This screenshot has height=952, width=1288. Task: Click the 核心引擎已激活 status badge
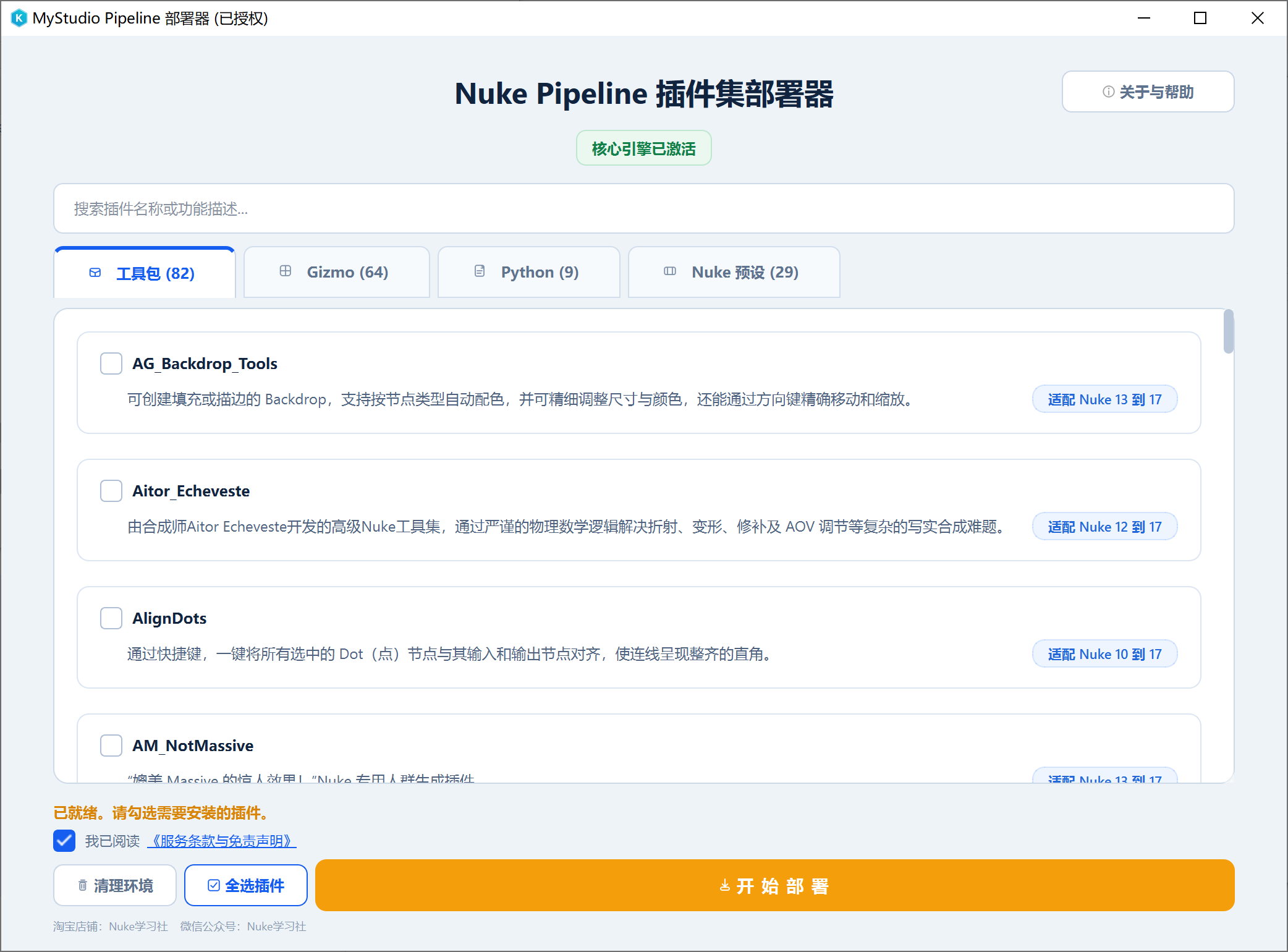(643, 148)
